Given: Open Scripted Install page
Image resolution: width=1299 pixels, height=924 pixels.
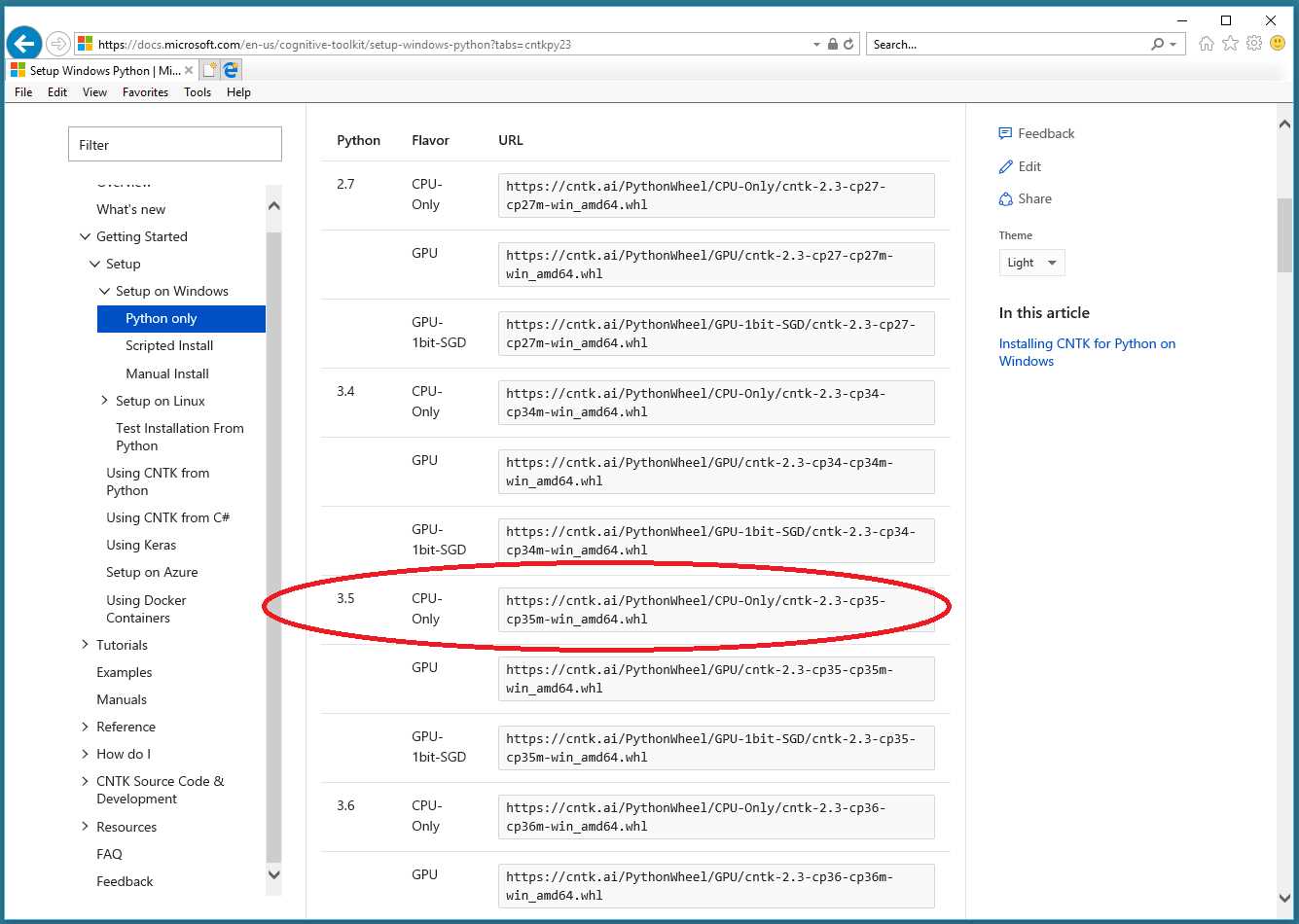Looking at the screenshot, I should pos(169,345).
